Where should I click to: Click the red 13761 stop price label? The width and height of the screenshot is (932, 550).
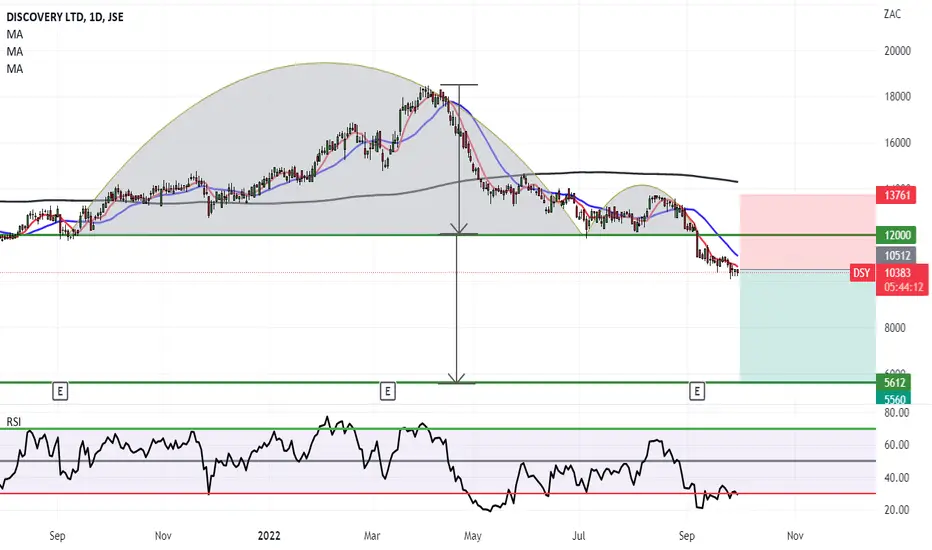[x=896, y=194]
